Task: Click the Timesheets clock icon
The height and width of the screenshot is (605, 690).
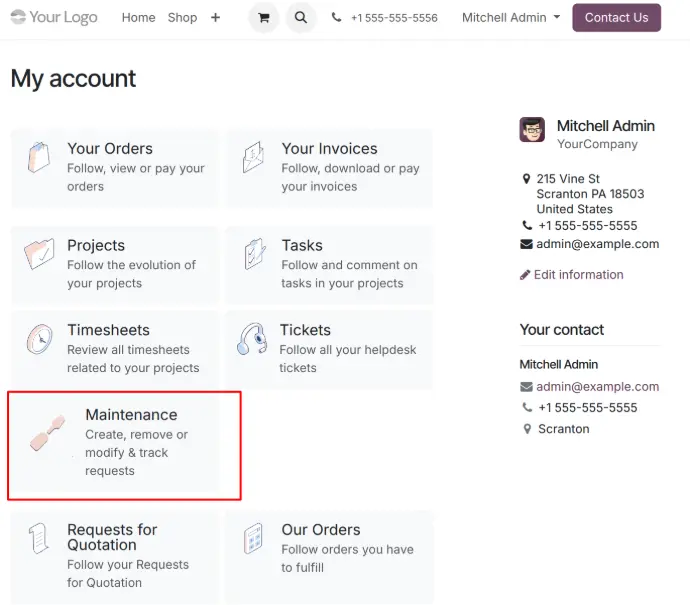Action: click(39, 340)
